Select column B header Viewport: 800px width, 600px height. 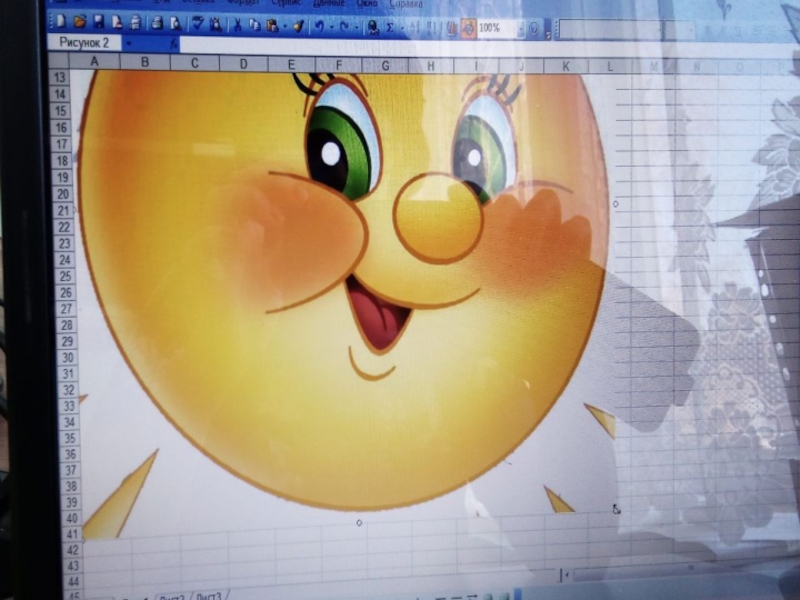[x=145, y=62]
